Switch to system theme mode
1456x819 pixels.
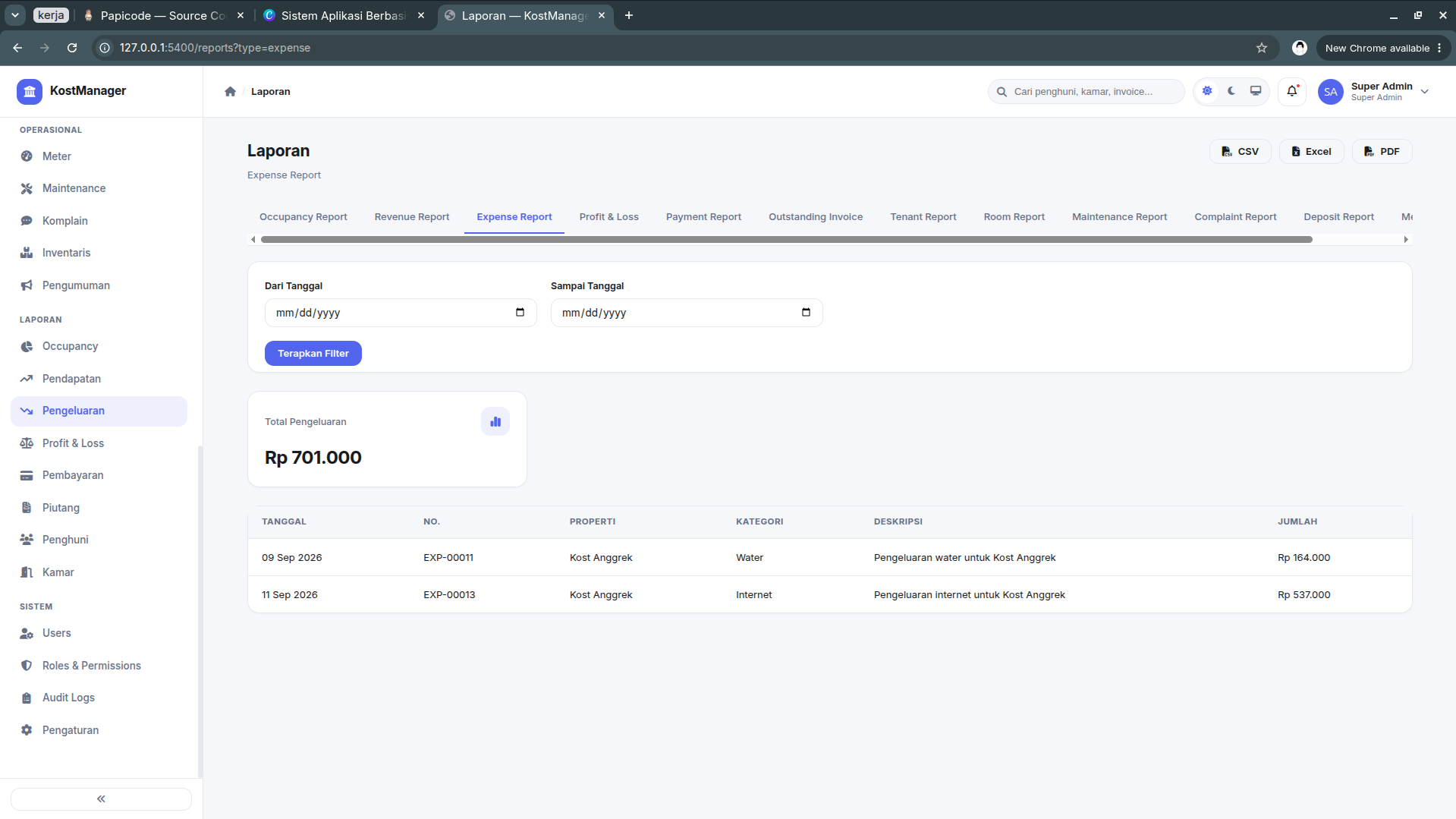[1256, 91]
